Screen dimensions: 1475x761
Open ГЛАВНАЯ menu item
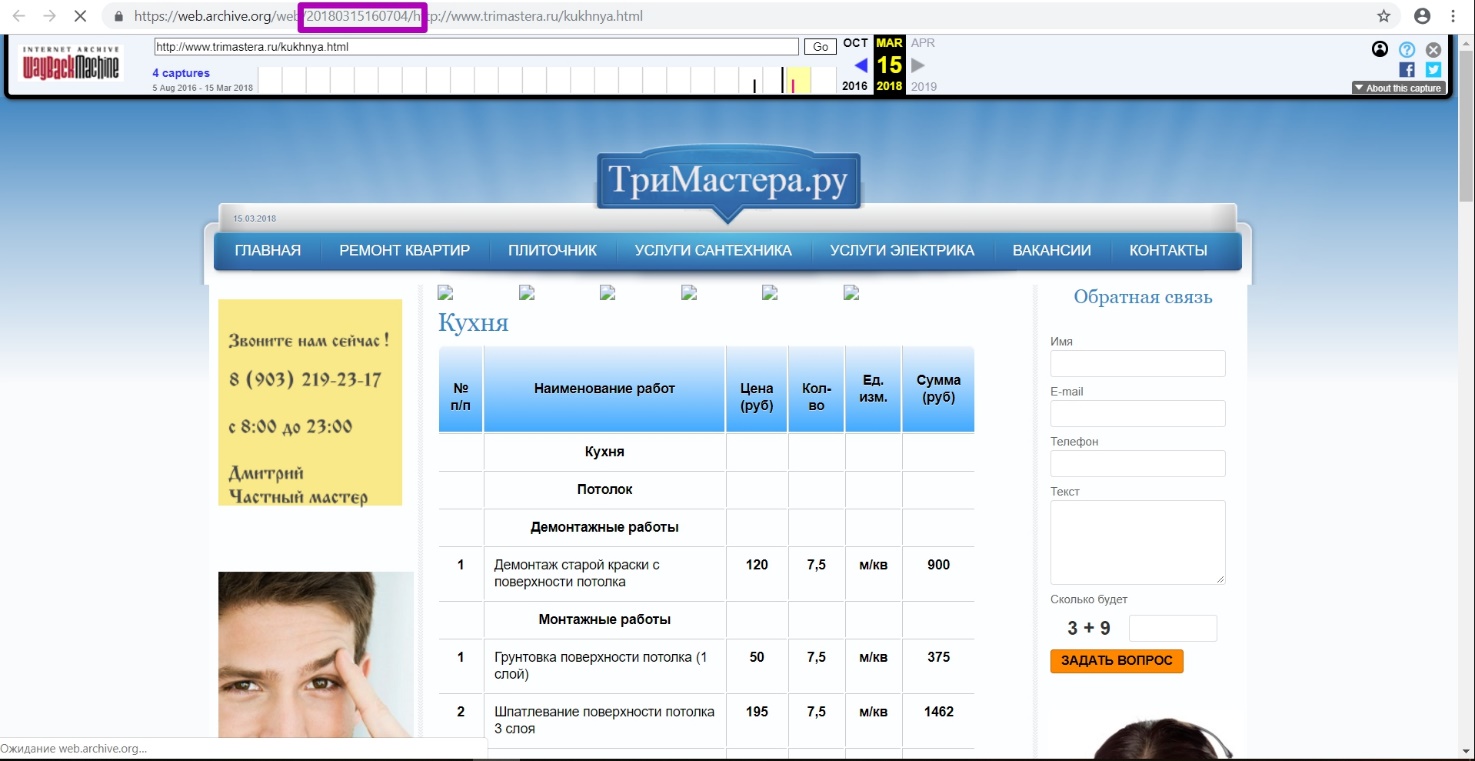(x=268, y=251)
